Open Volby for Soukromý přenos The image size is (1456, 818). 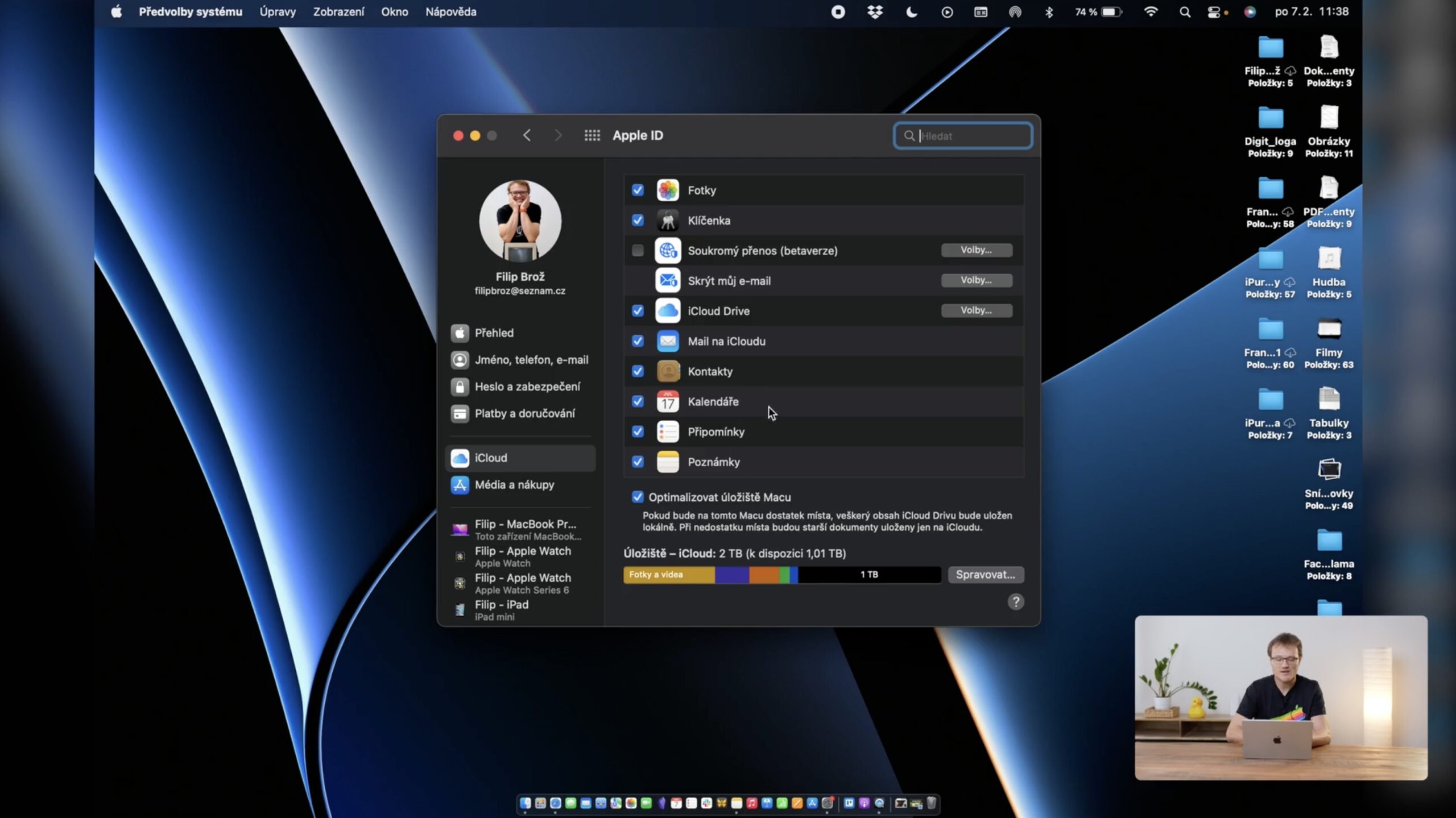pyautogui.click(x=976, y=250)
